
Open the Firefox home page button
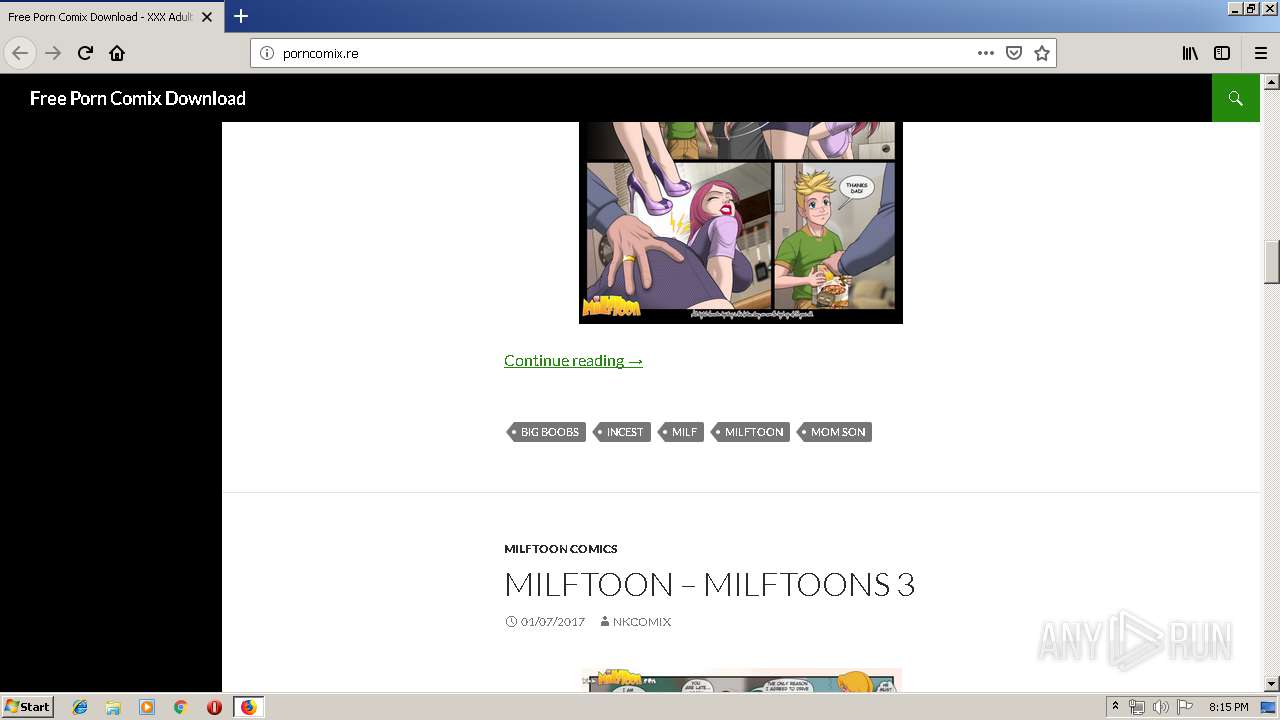click(117, 53)
